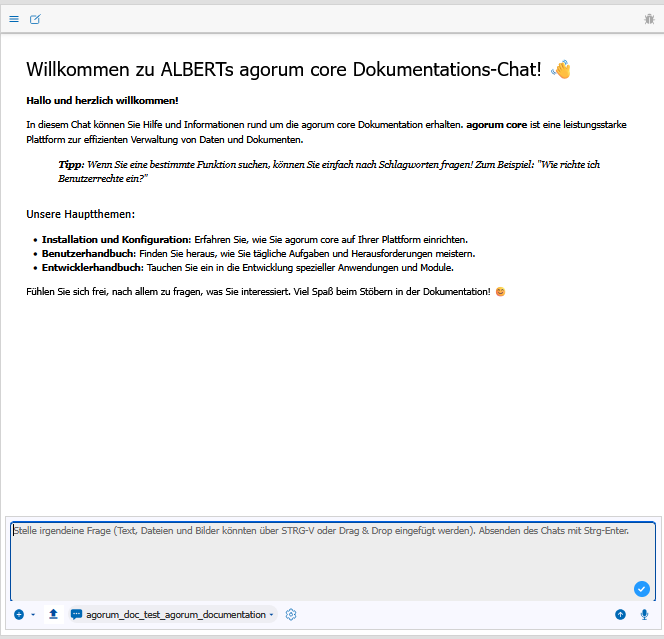Viewport: 664px width, 639px height.
Task: Click the upload file icon
Action: [53, 614]
